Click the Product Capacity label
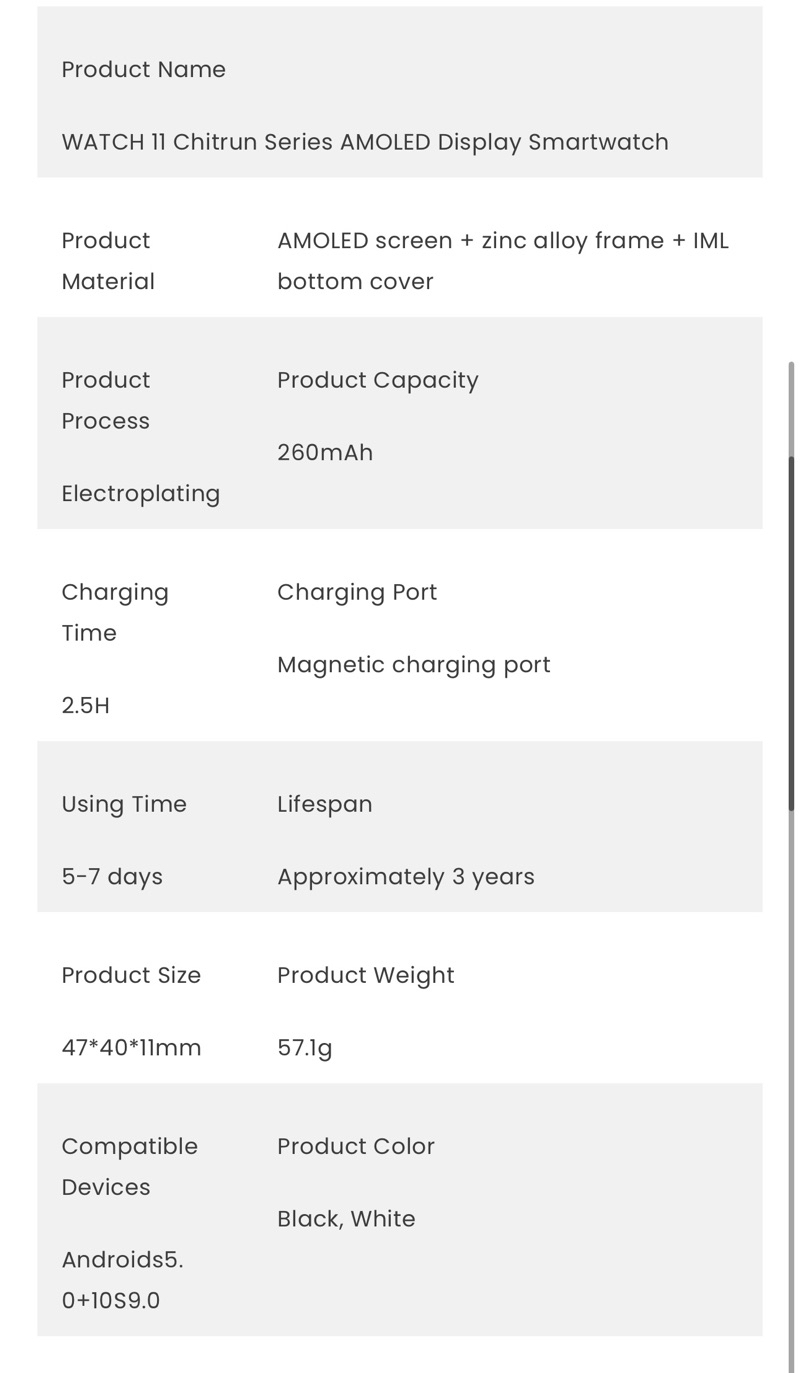 click(378, 380)
